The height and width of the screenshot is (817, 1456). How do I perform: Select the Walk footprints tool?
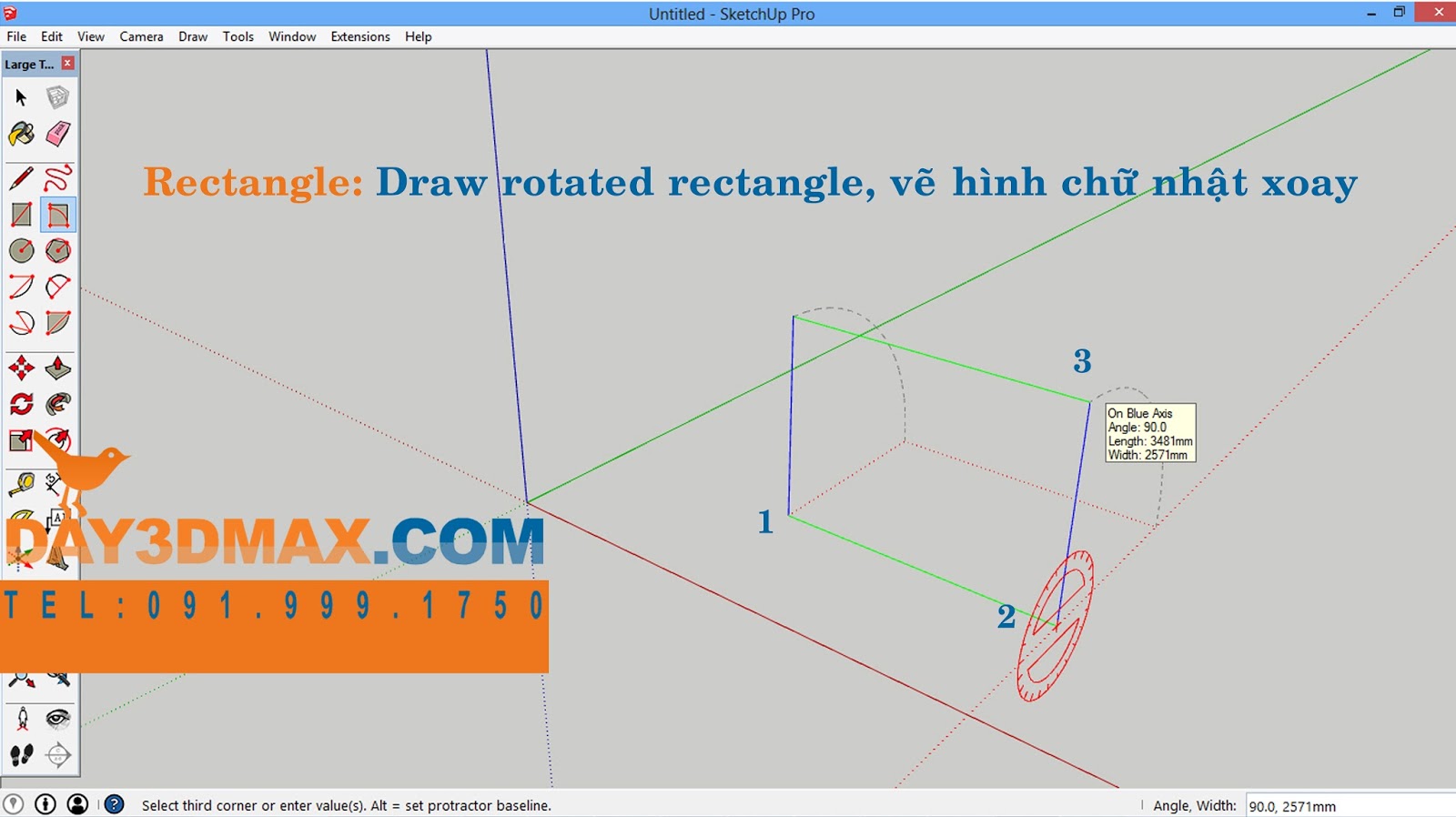(21, 755)
